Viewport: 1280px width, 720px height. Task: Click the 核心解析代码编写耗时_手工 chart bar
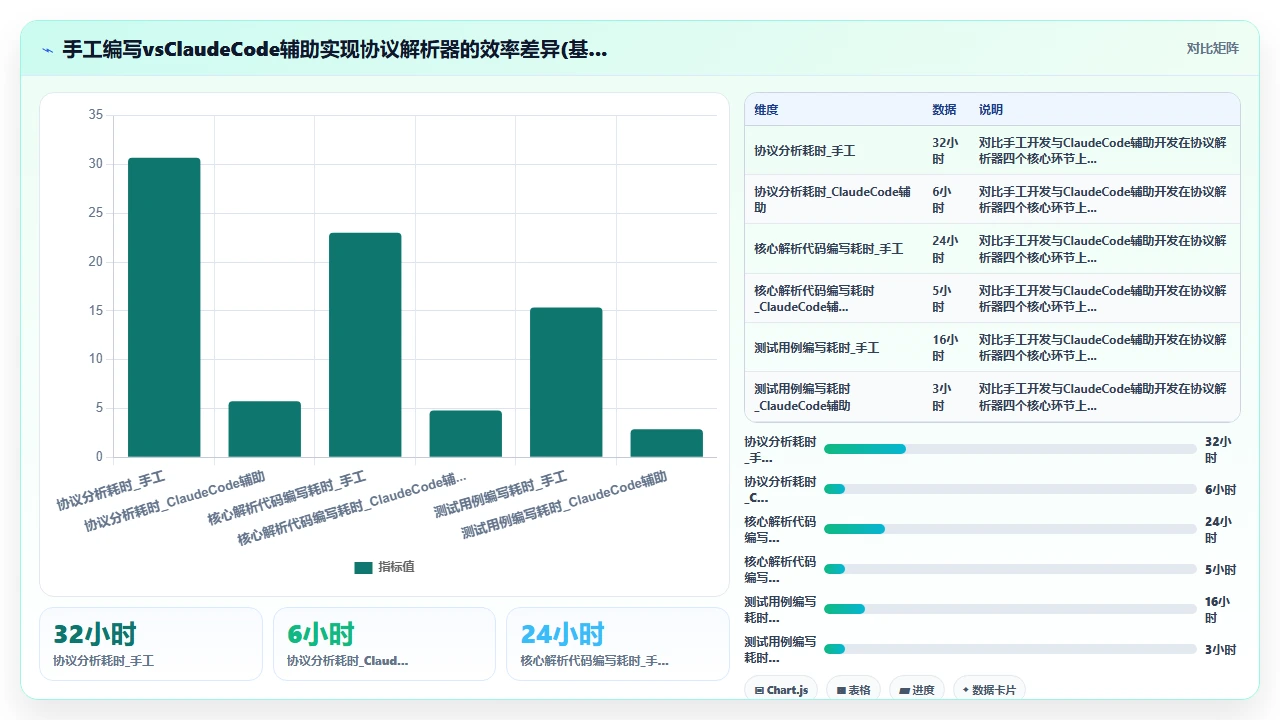tap(365, 345)
